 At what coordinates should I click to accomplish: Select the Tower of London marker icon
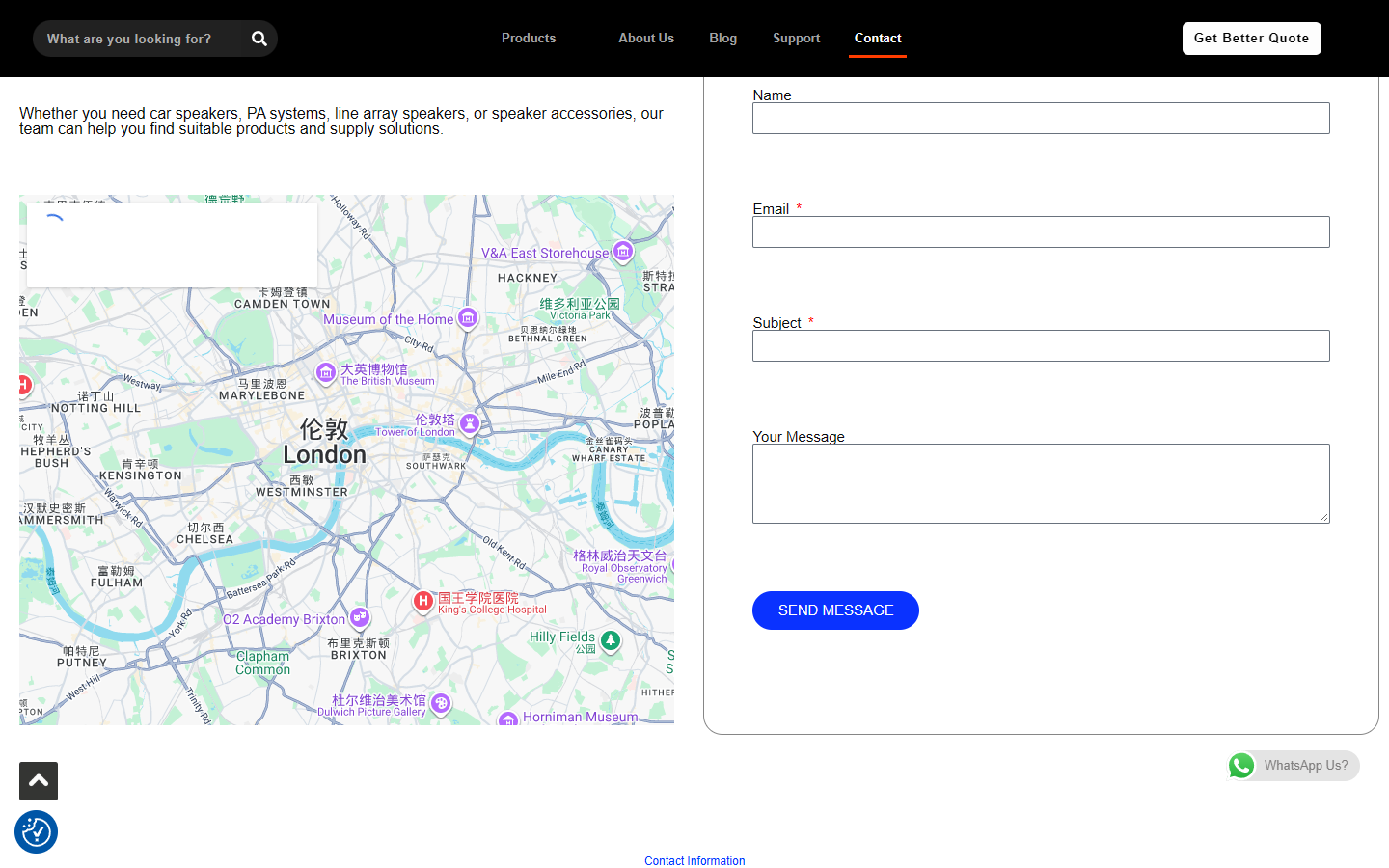click(470, 423)
